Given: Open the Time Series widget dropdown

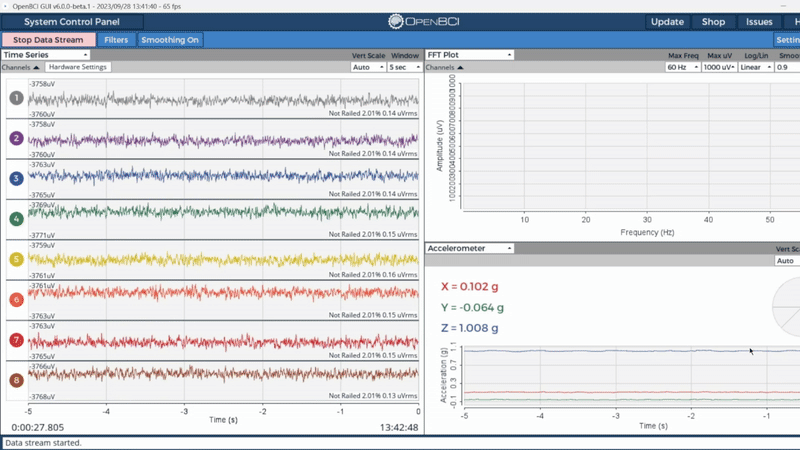Looking at the screenshot, I should (45, 55).
